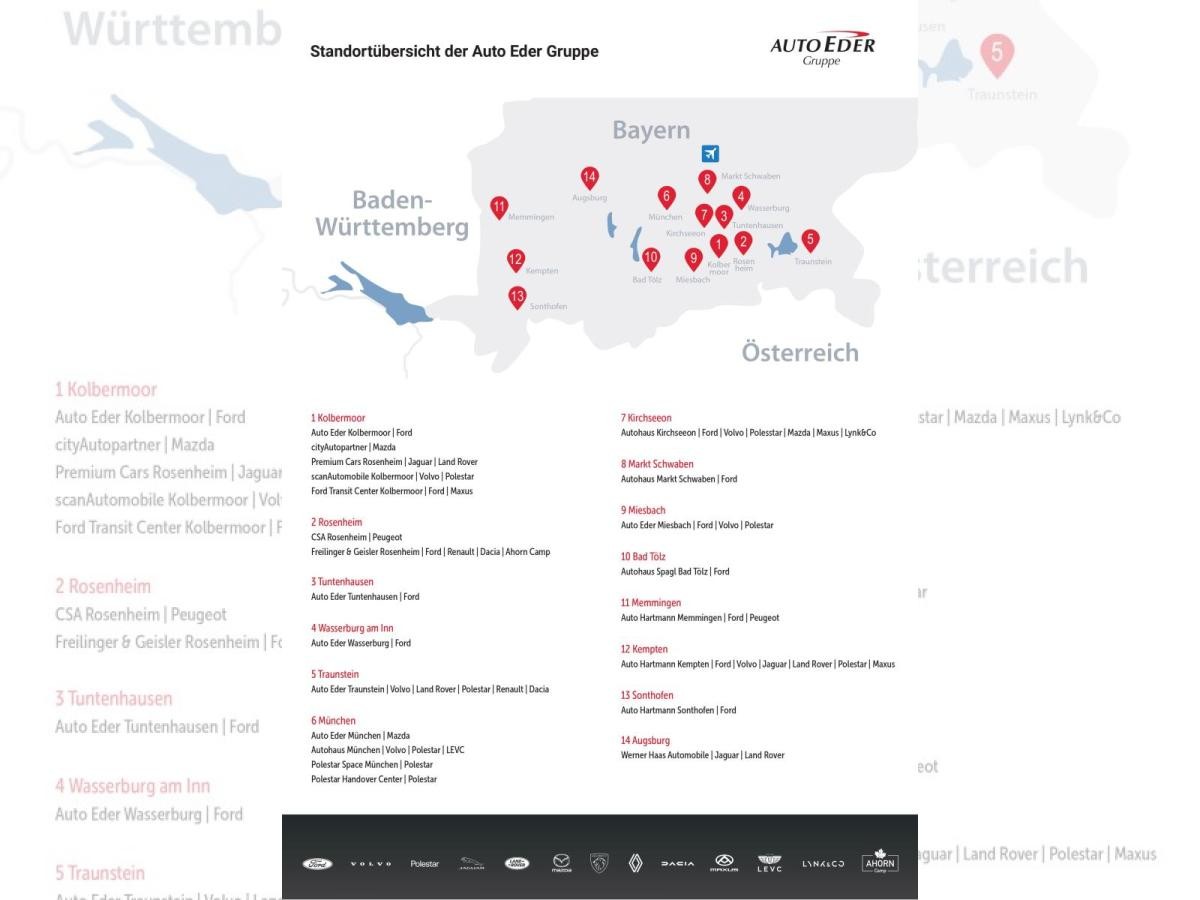
Task: Choose map pin 10 at Bad Tölz
Action: (651, 258)
